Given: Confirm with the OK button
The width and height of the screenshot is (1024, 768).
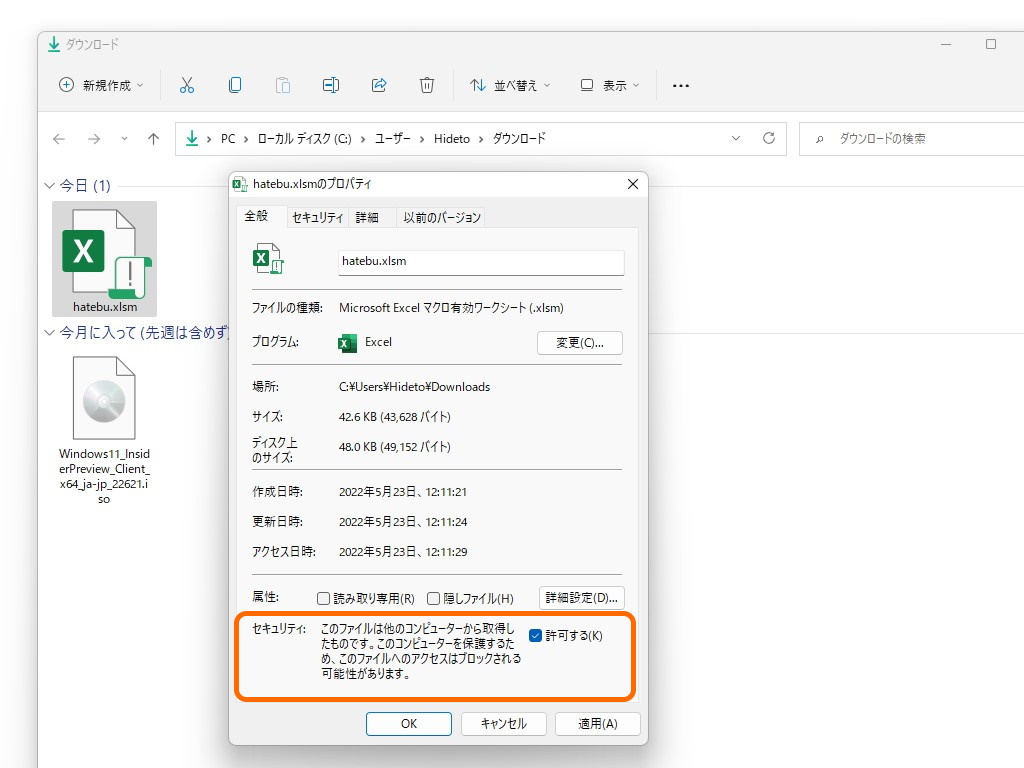Looking at the screenshot, I should [409, 724].
